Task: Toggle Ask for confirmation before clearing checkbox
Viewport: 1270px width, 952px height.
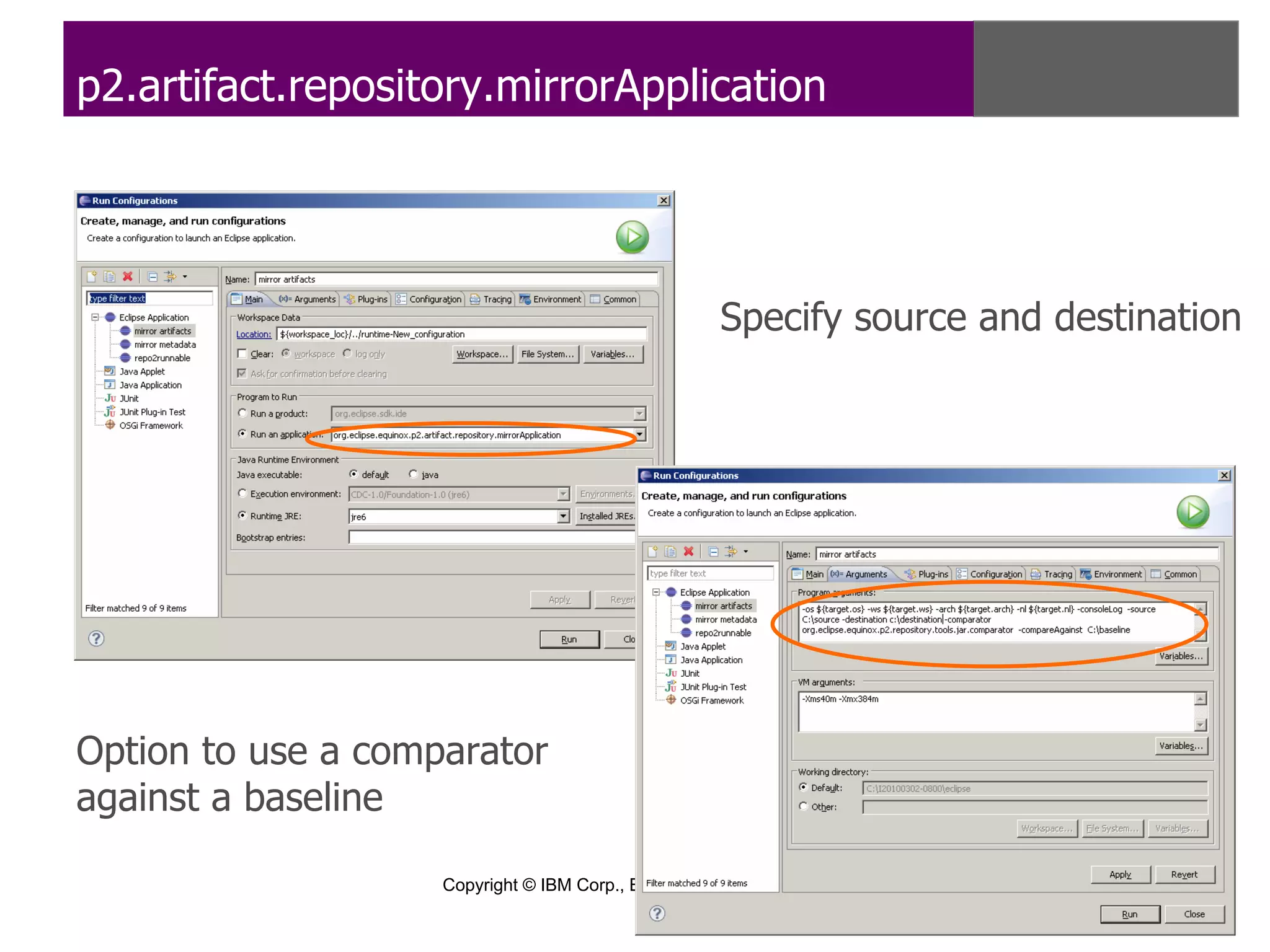Action: point(242,374)
